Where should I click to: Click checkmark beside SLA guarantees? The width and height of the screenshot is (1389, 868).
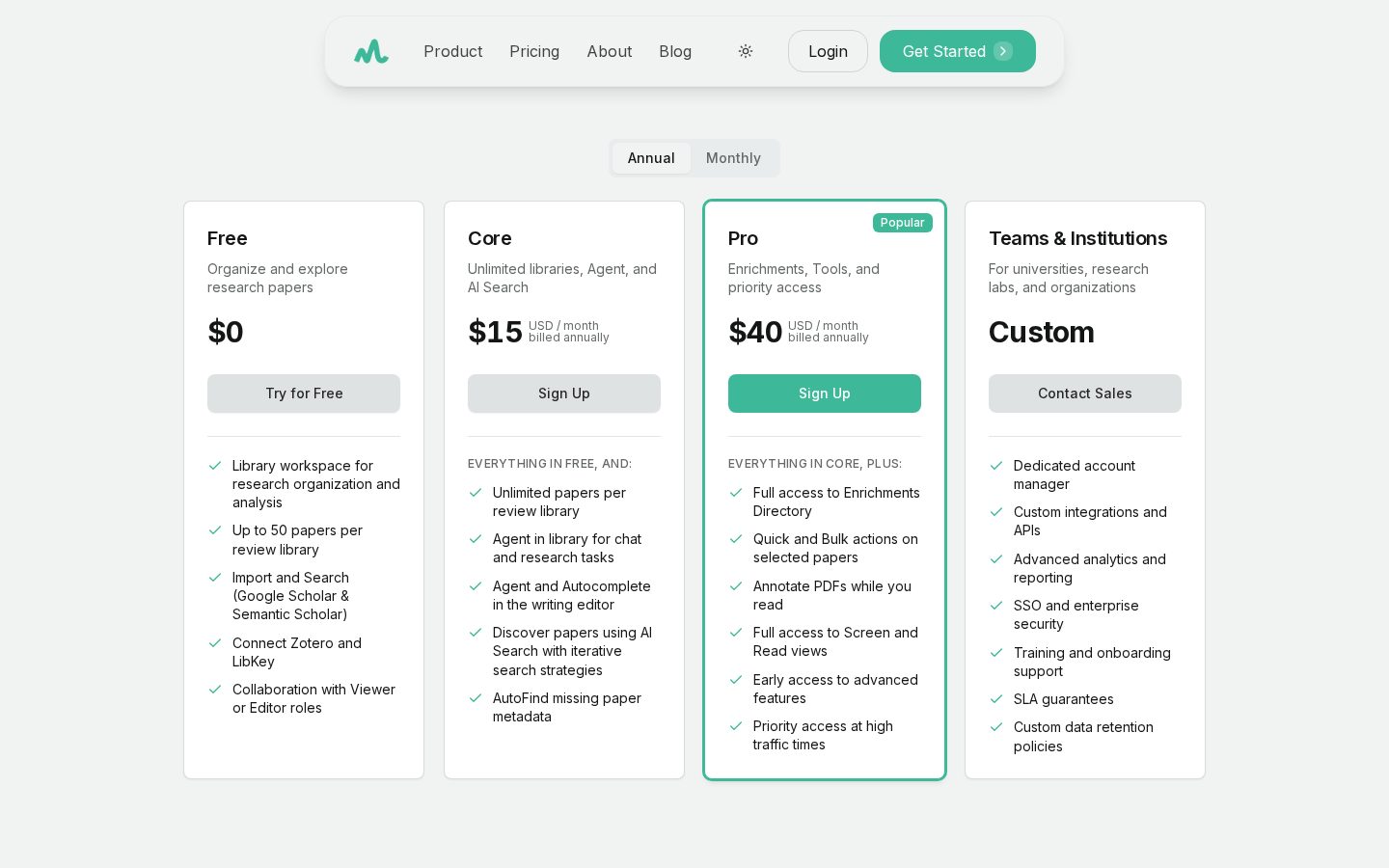point(996,699)
